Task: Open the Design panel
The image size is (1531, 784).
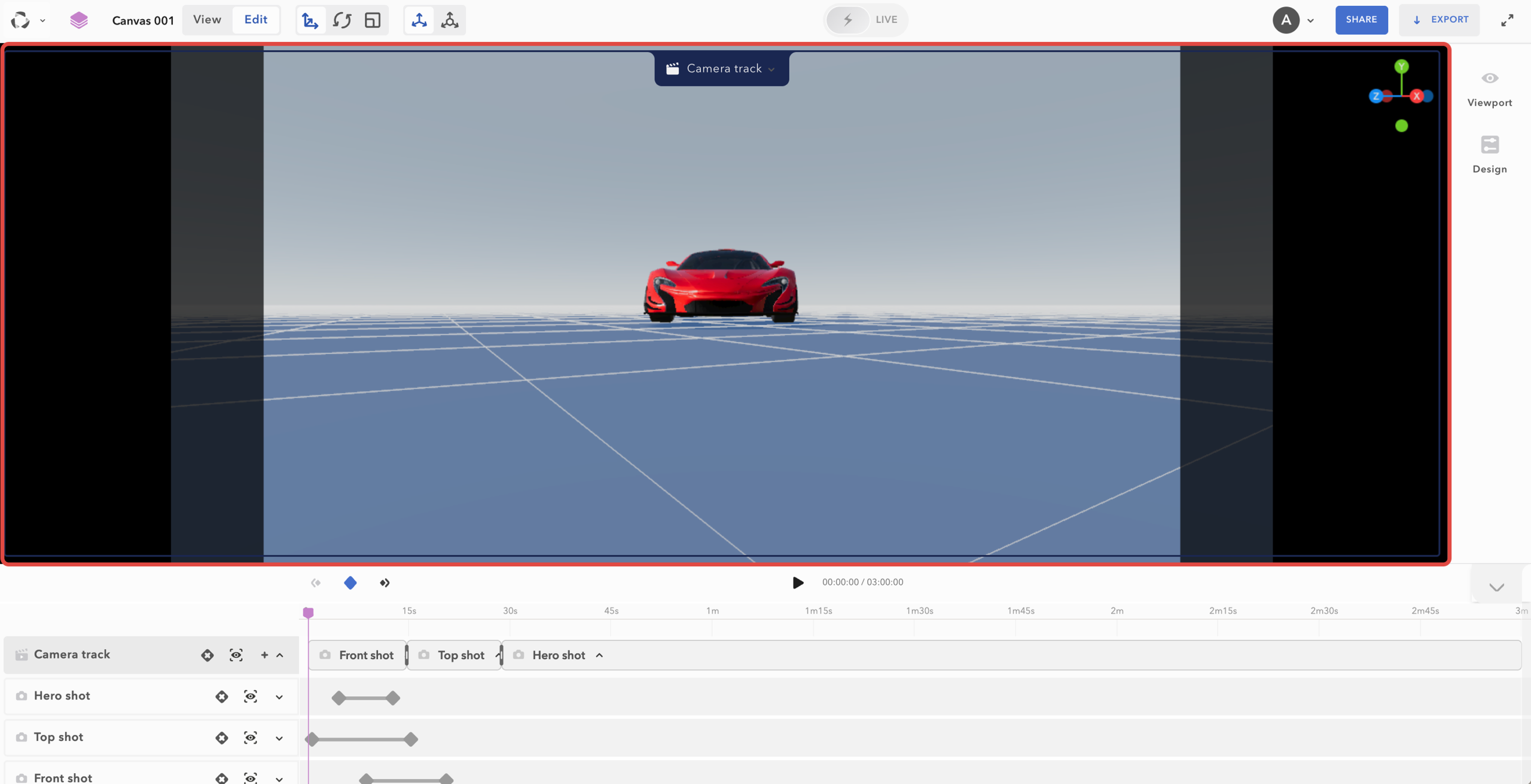Action: pos(1489,155)
